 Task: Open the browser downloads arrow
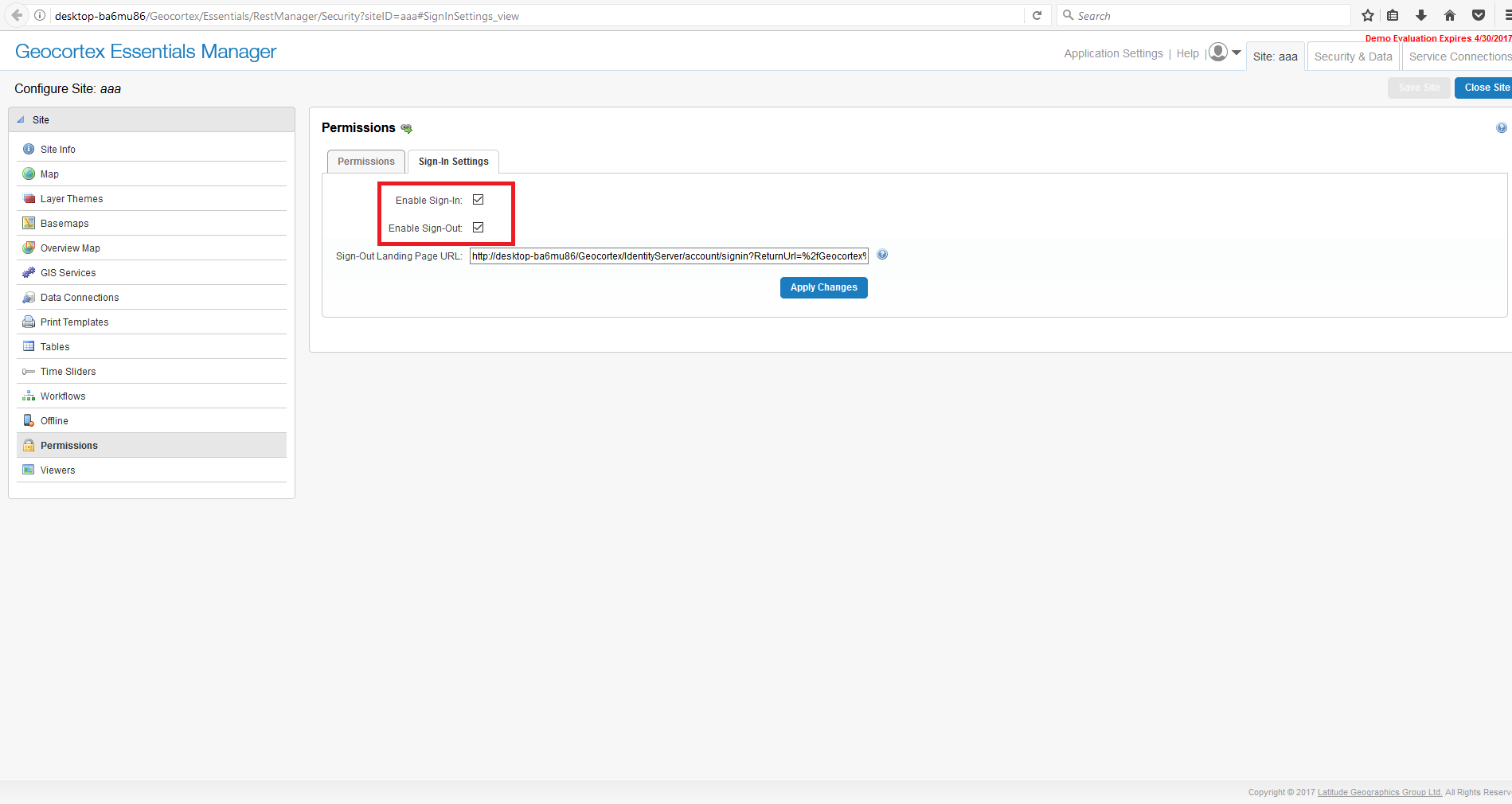click(1421, 15)
